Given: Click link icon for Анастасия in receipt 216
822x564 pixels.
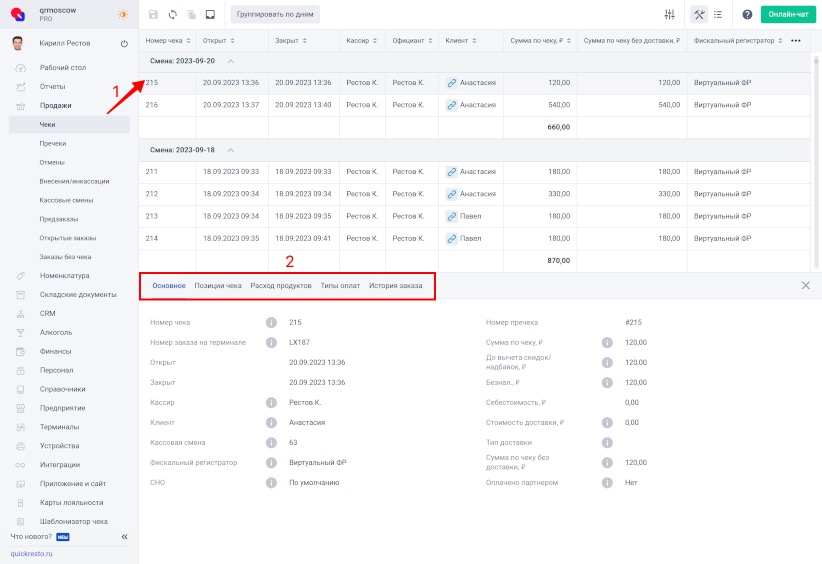Looking at the screenshot, I should click(451, 105).
